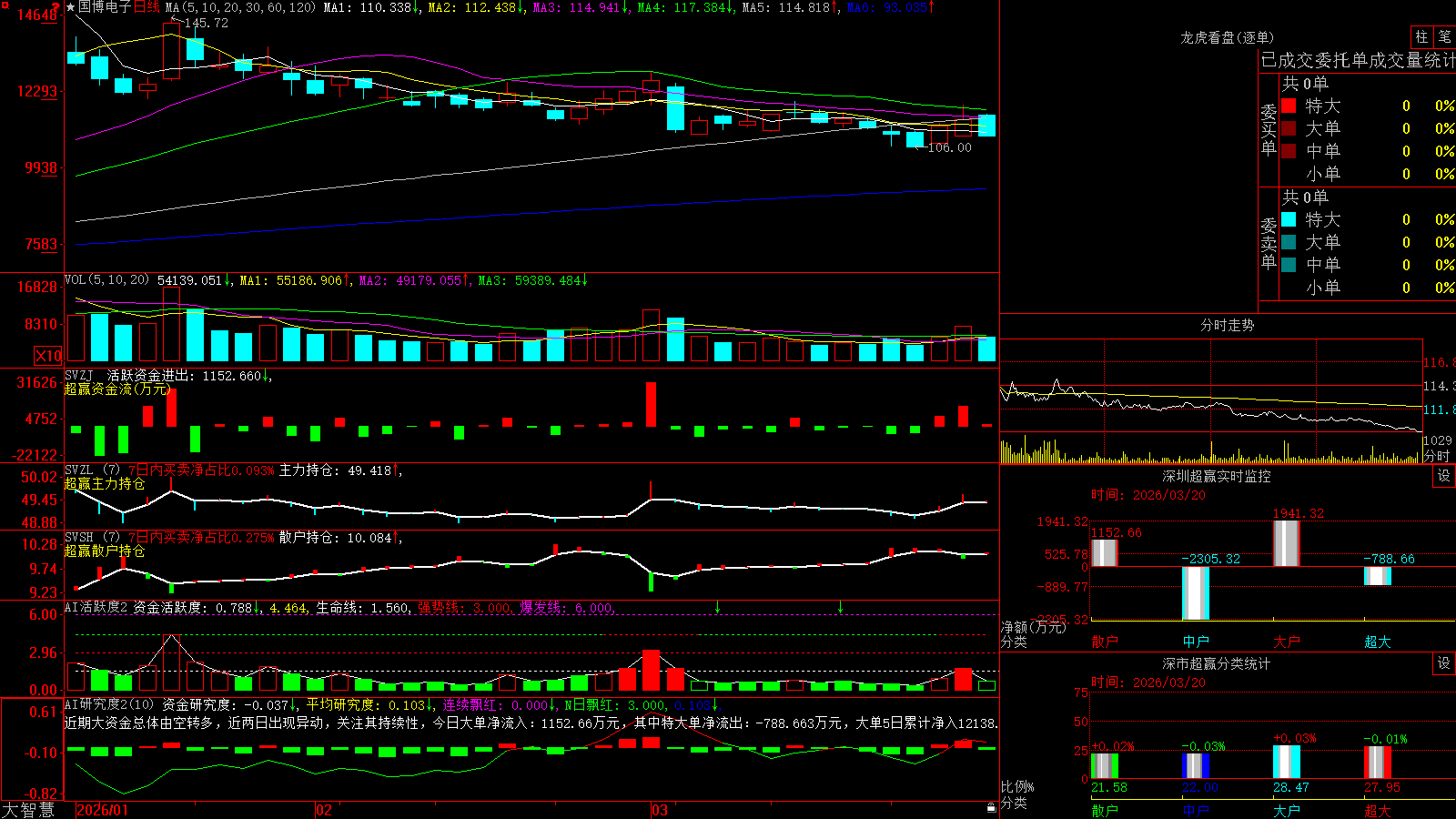
Task: Click the 中户 ratio bar 22.00
Action: [x=1195, y=766]
